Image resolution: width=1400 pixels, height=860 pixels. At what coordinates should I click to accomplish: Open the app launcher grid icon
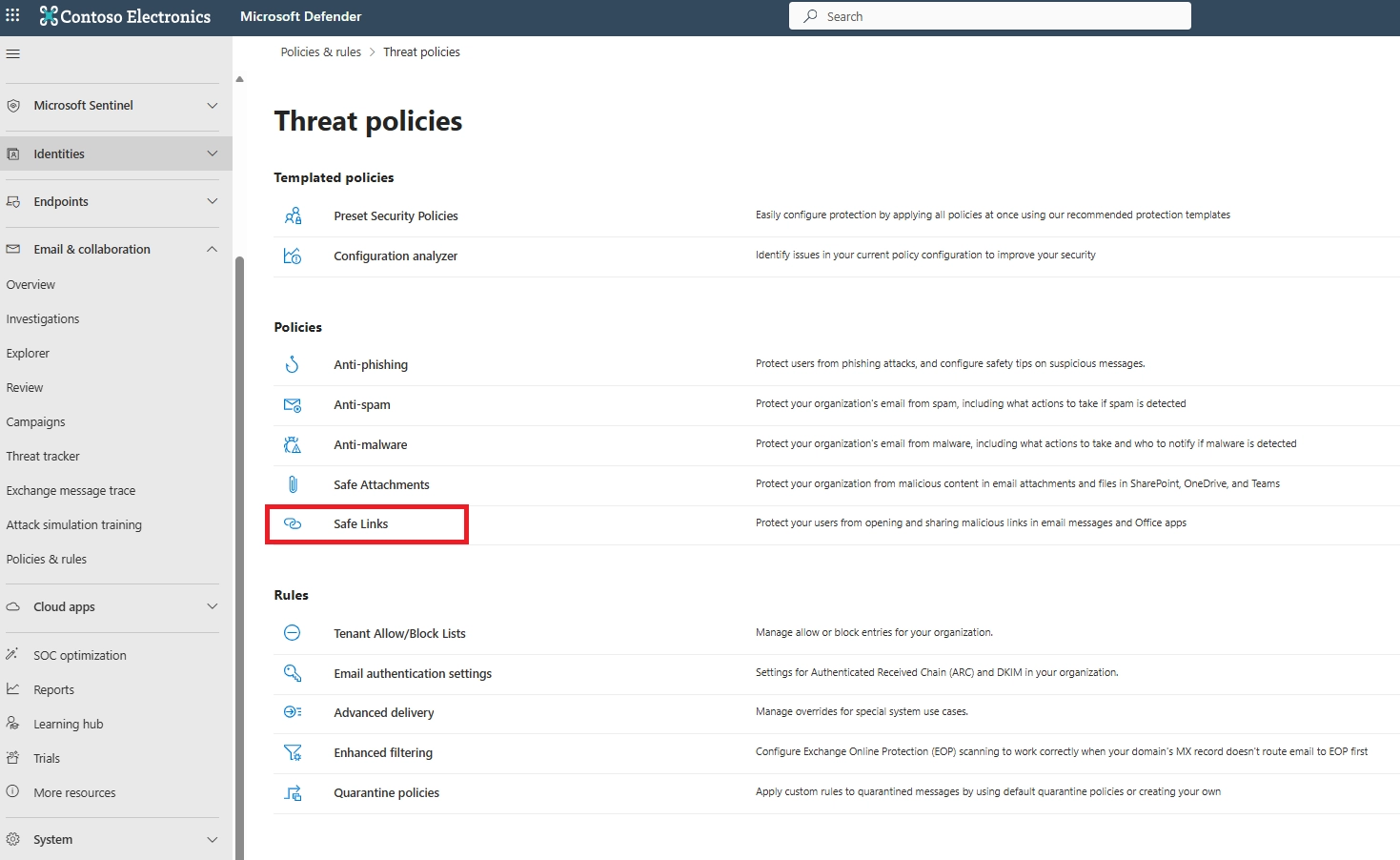12,15
